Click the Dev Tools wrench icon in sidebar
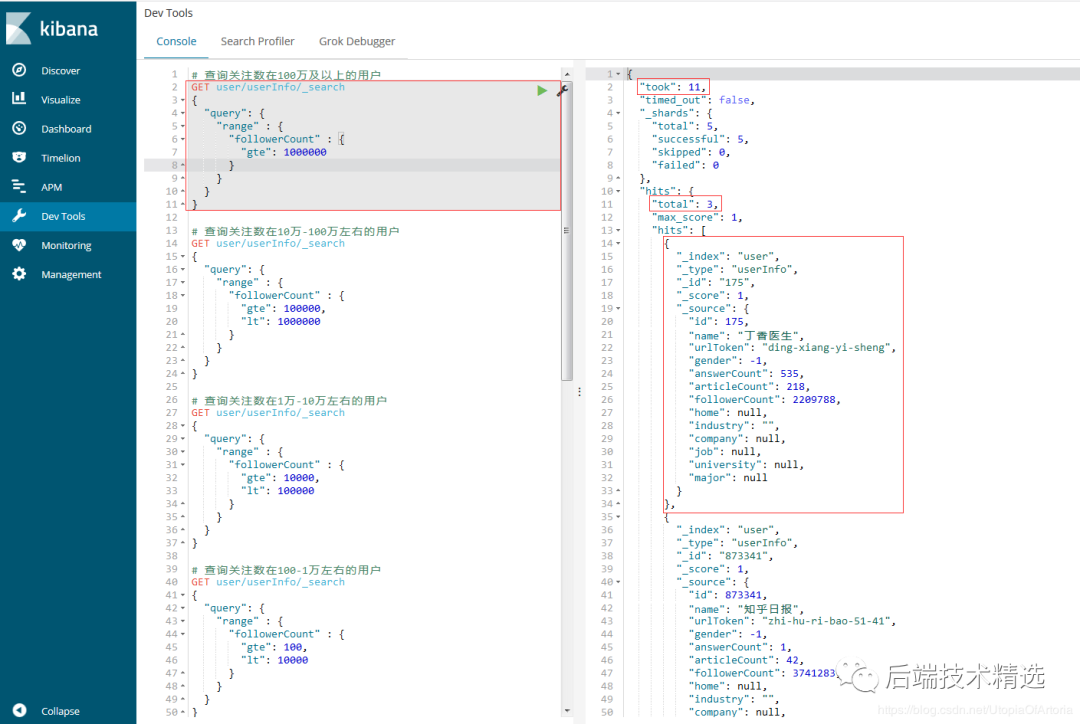The width and height of the screenshot is (1080, 724). 19,216
